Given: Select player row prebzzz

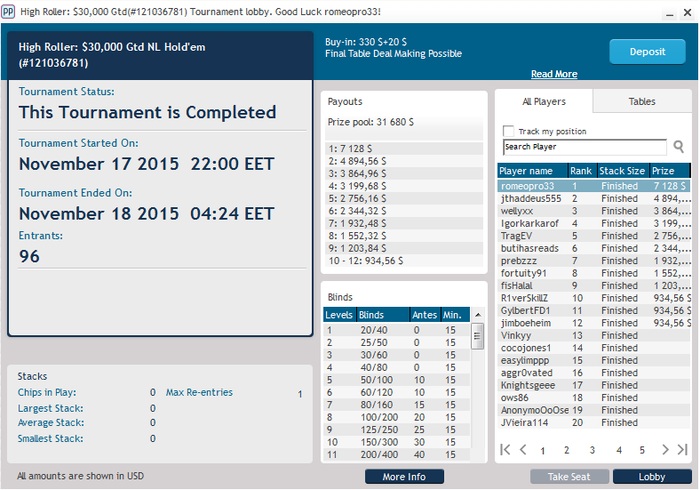Looking at the screenshot, I should click(x=594, y=261).
